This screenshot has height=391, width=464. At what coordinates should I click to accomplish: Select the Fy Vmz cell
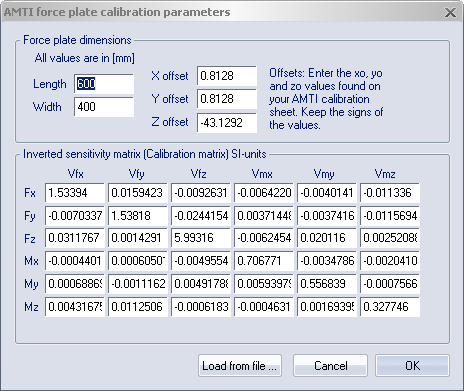tap(390, 216)
